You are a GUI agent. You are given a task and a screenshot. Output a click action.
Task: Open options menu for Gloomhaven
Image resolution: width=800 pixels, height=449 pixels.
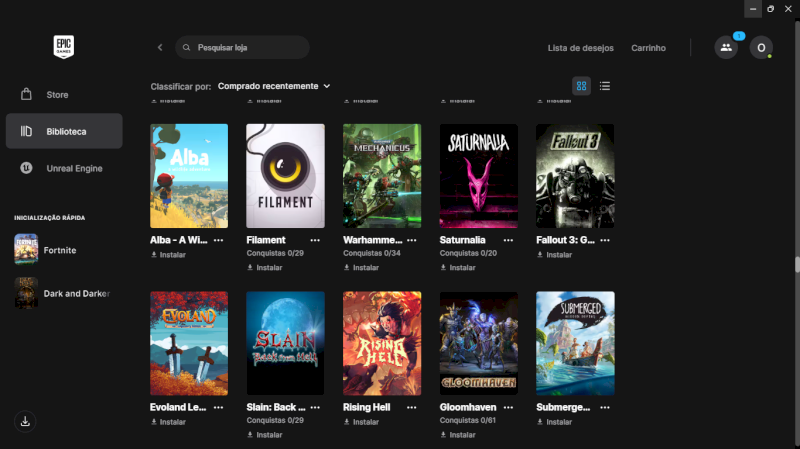pyautogui.click(x=508, y=408)
